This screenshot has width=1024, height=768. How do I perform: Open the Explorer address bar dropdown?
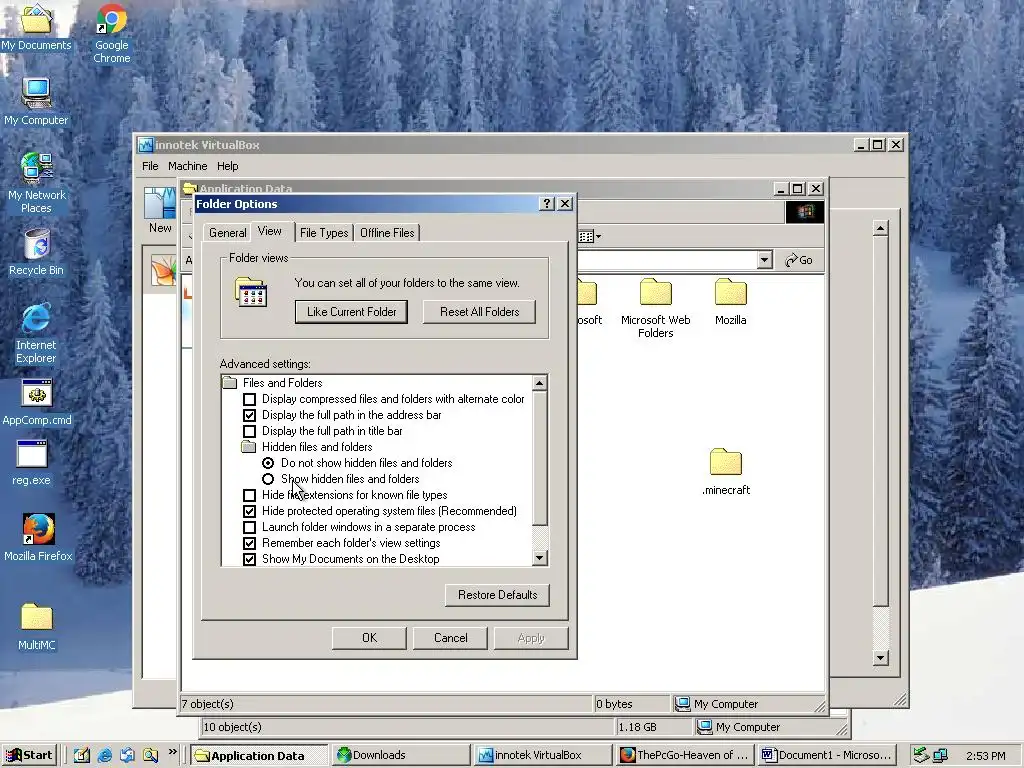point(765,260)
